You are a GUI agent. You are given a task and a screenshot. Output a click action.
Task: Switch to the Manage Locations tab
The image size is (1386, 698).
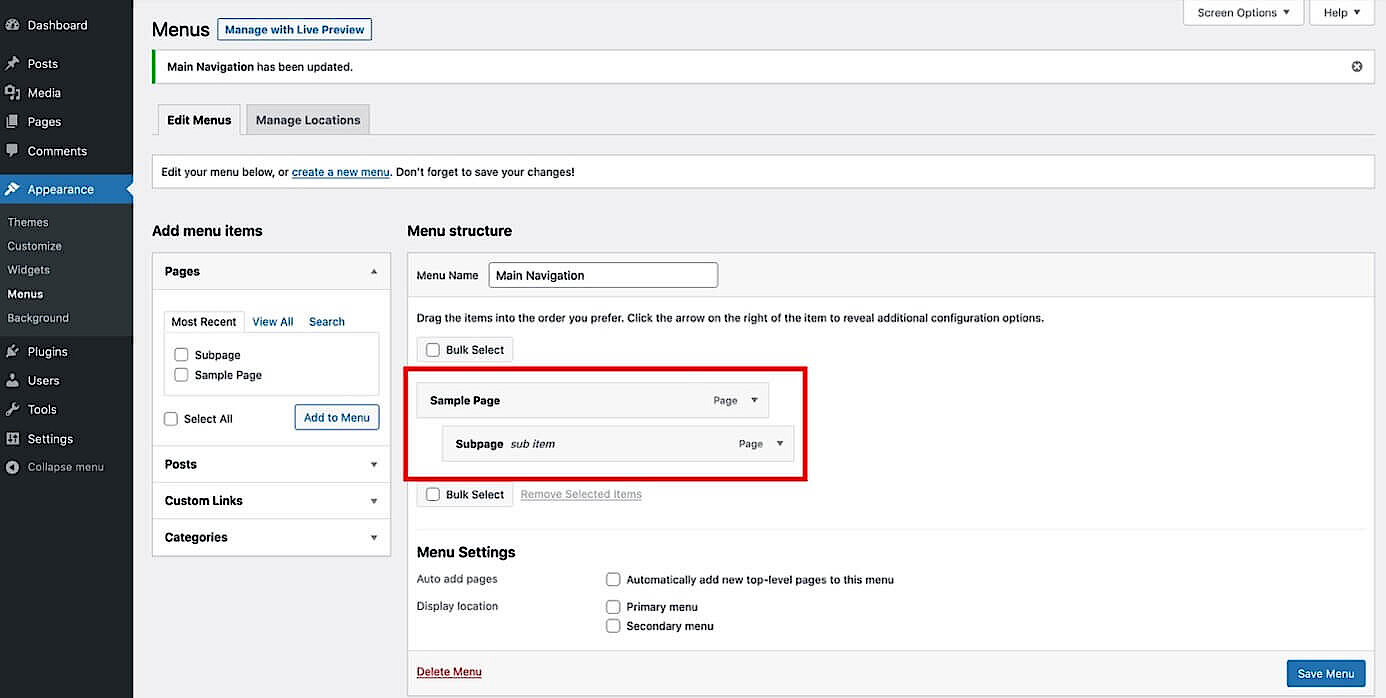[x=307, y=119]
